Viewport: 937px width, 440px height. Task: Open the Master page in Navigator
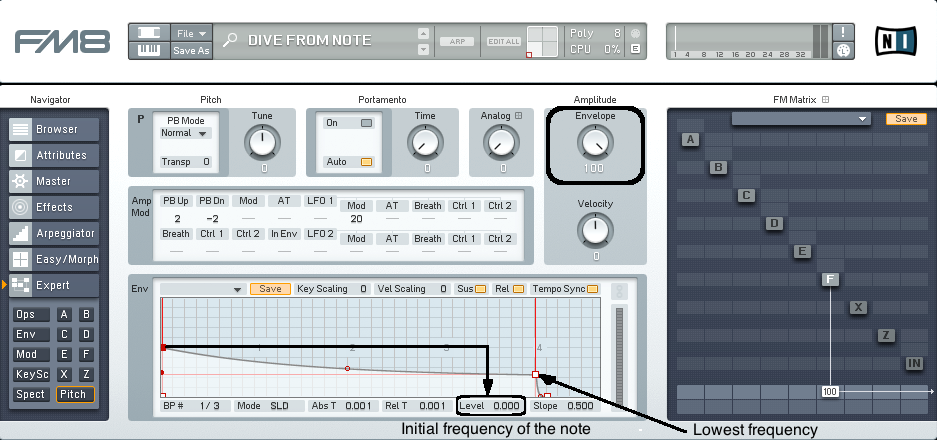click(54, 181)
